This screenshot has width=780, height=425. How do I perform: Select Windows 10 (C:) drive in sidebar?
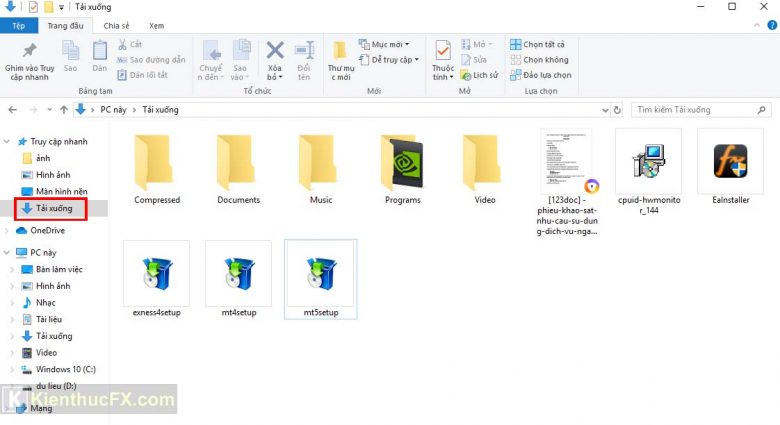[70, 369]
